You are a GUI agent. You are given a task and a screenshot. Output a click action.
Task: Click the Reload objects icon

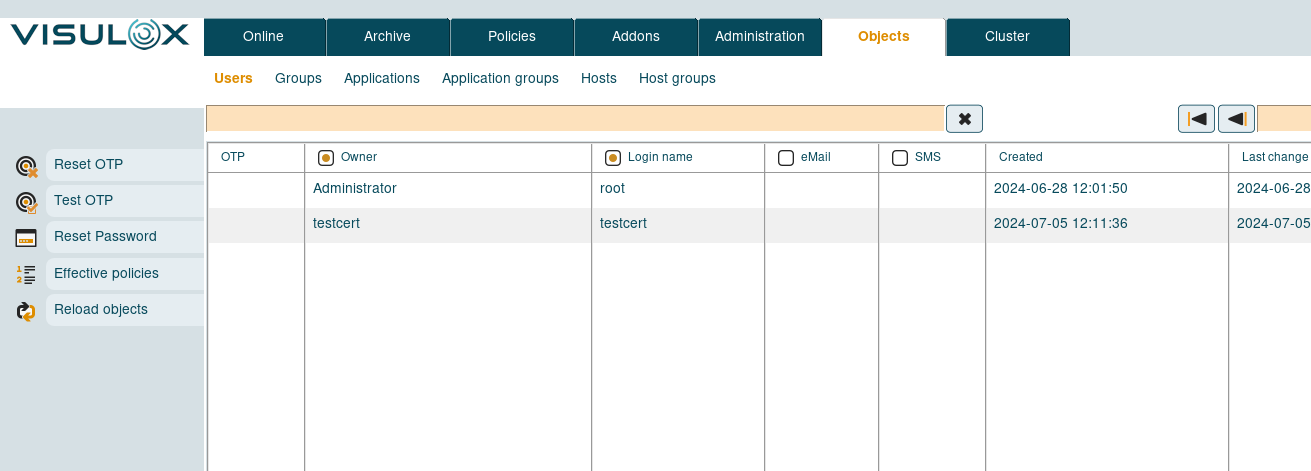click(27, 311)
